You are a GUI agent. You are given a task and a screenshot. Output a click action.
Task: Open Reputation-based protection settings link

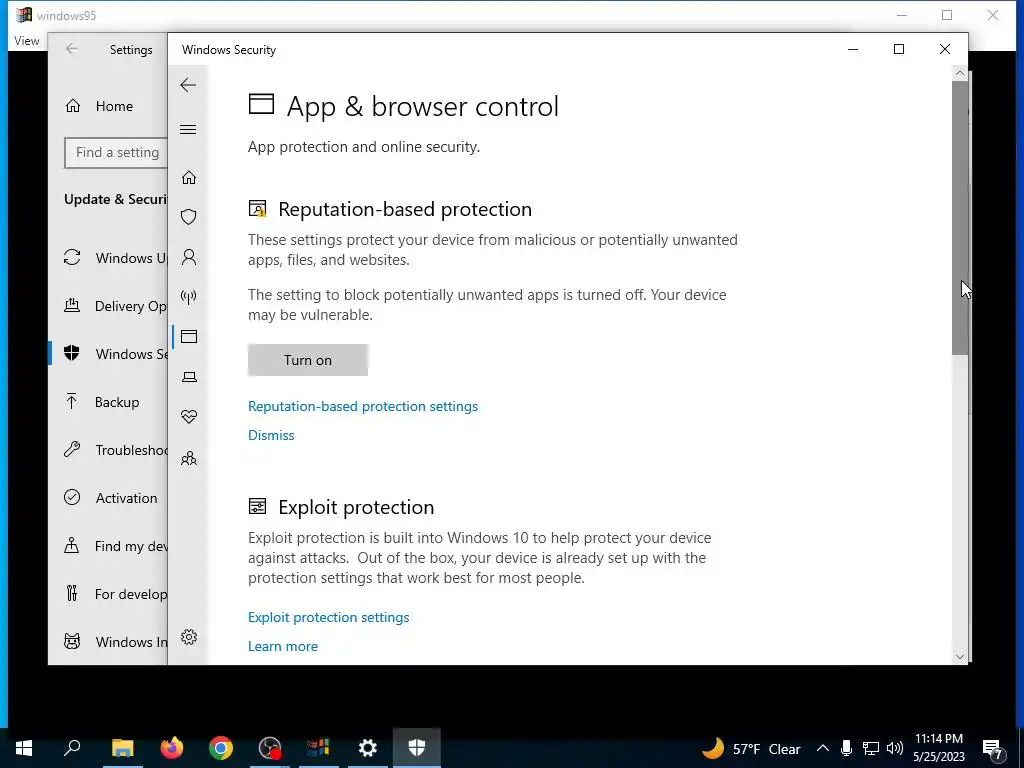click(363, 406)
